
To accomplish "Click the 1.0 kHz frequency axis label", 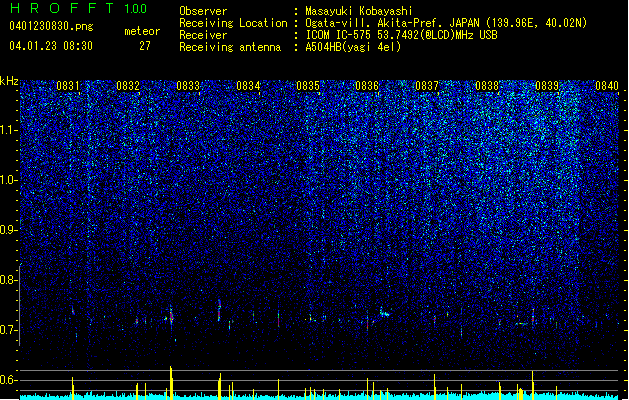I will pos(9,181).
